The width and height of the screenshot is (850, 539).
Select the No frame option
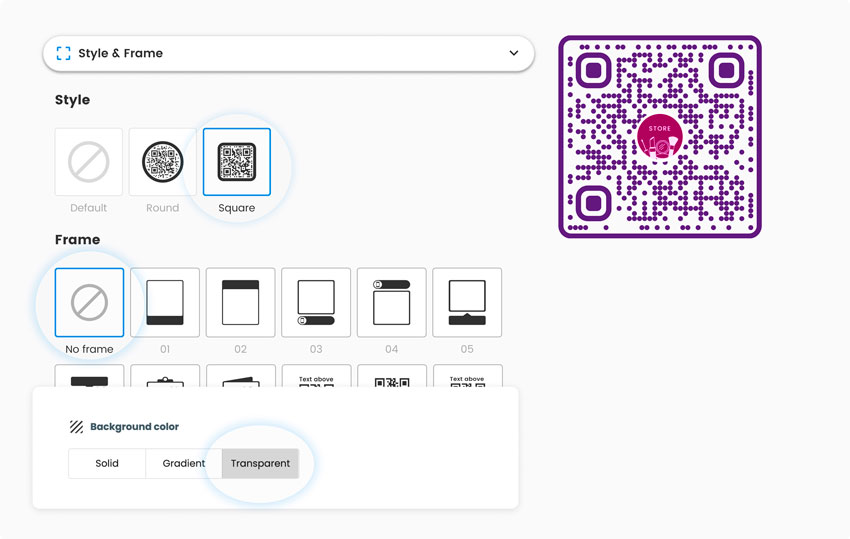point(89,302)
